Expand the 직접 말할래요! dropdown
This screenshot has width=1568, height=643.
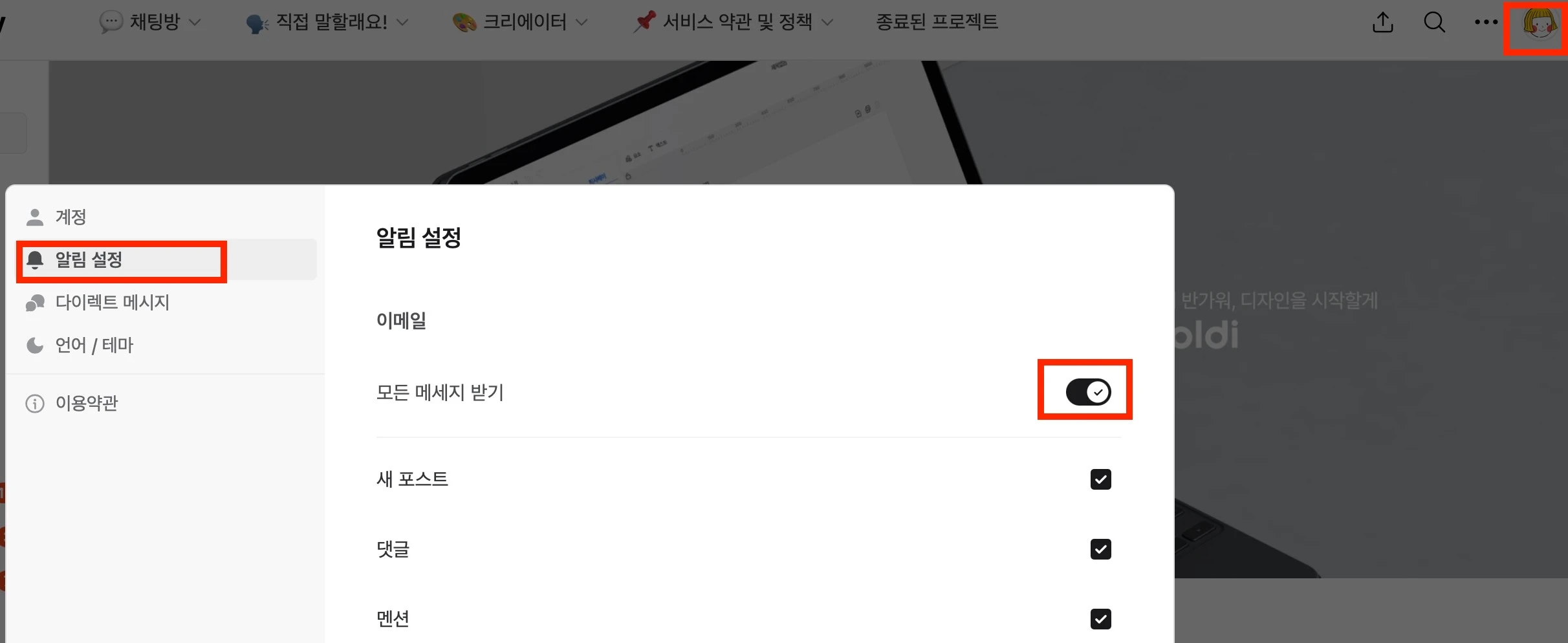327,23
